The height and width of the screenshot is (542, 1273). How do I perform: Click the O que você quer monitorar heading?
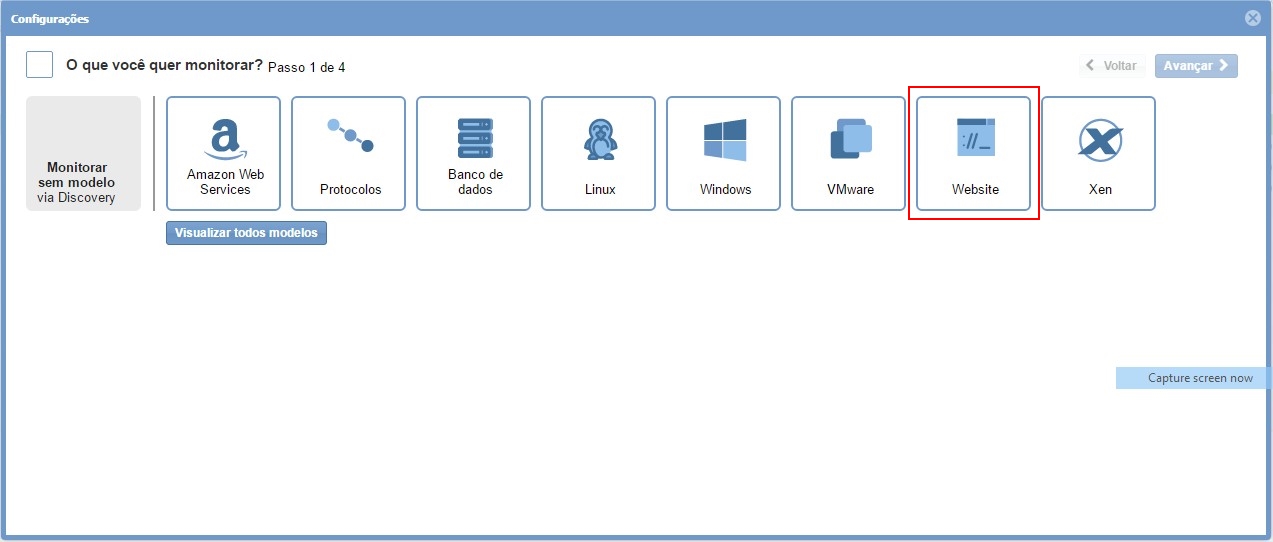[x=164, y=66]
